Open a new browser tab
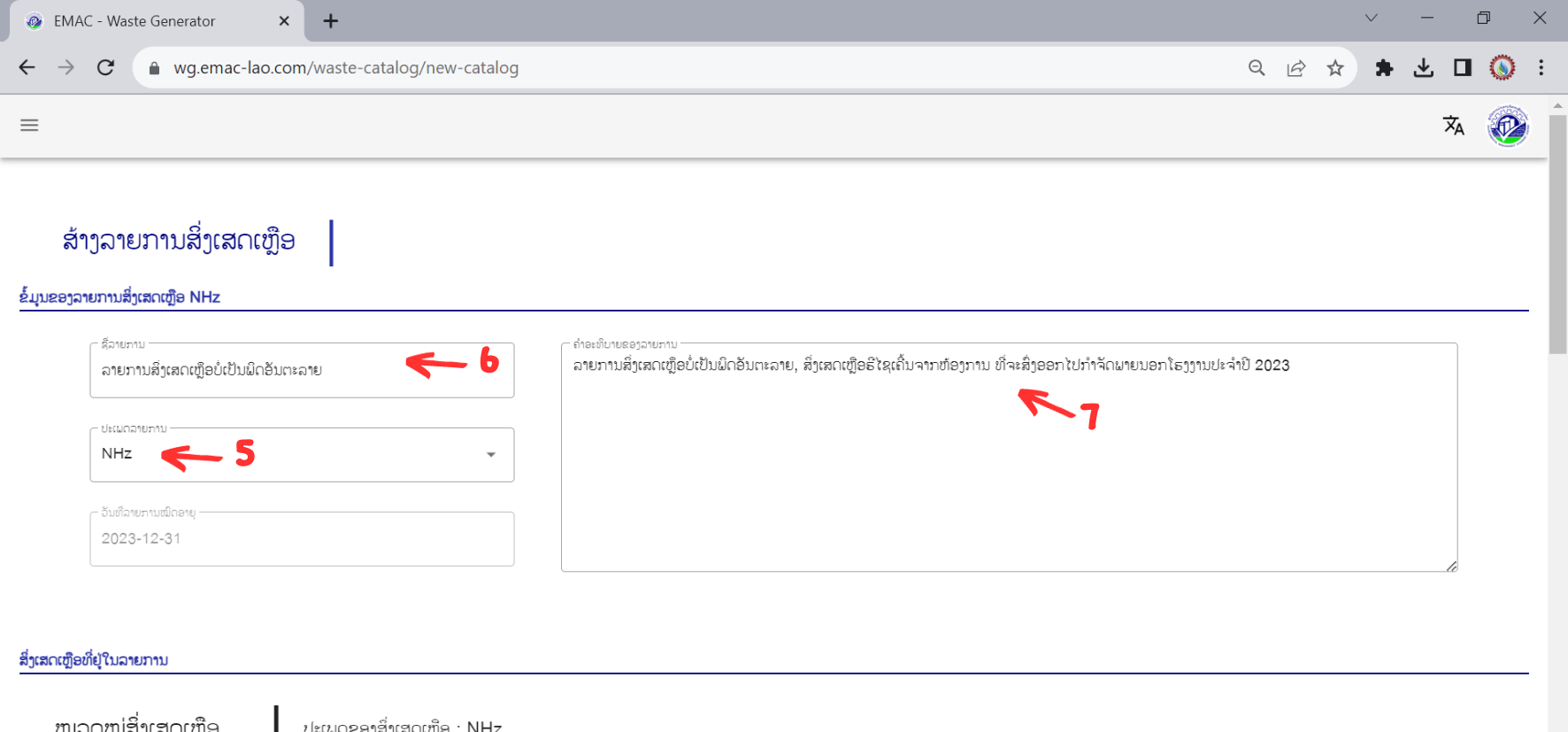The height and width of the screenshot is (732, 1568). [330, 21]
